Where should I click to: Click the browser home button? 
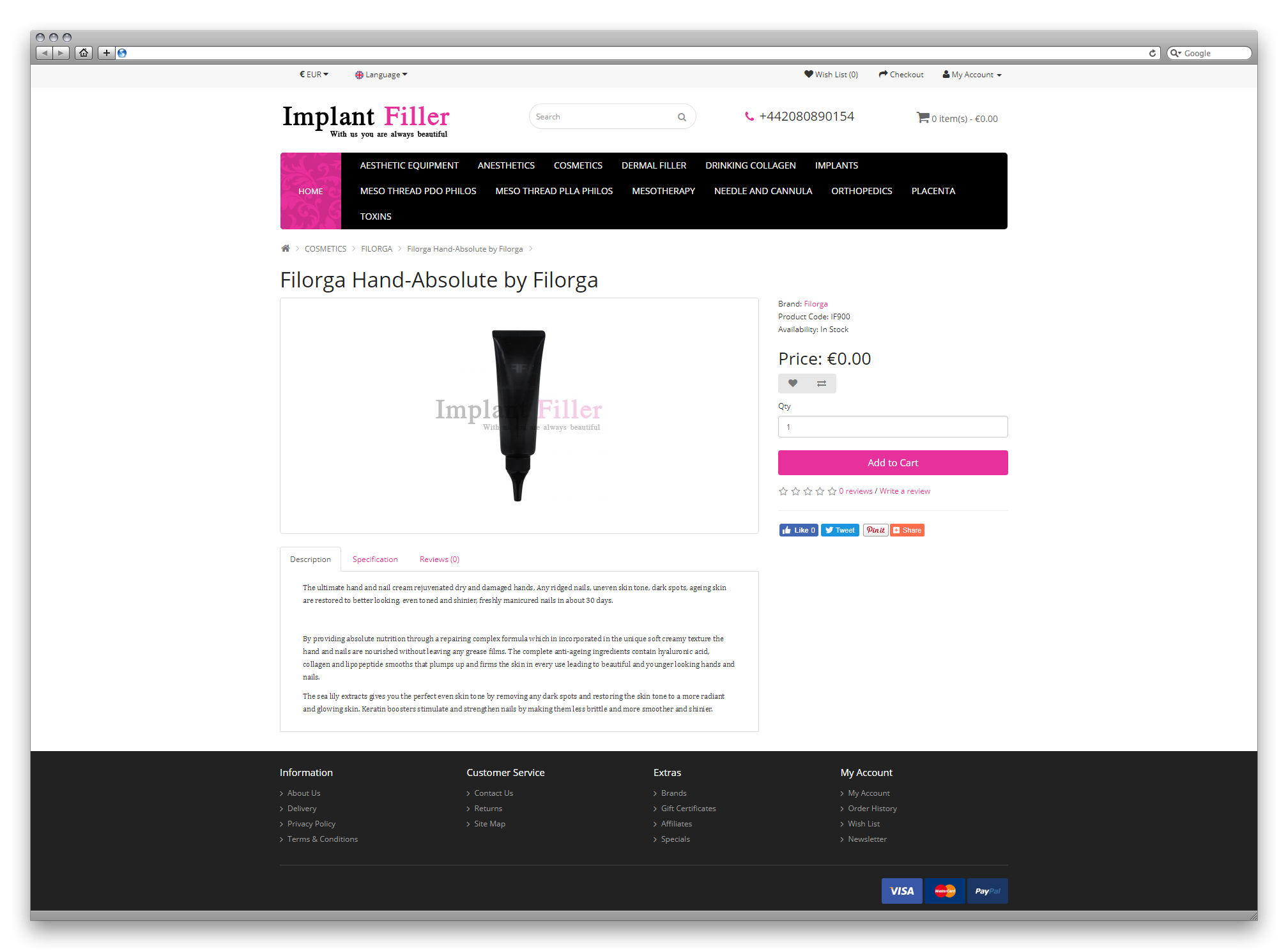point(84,53)
